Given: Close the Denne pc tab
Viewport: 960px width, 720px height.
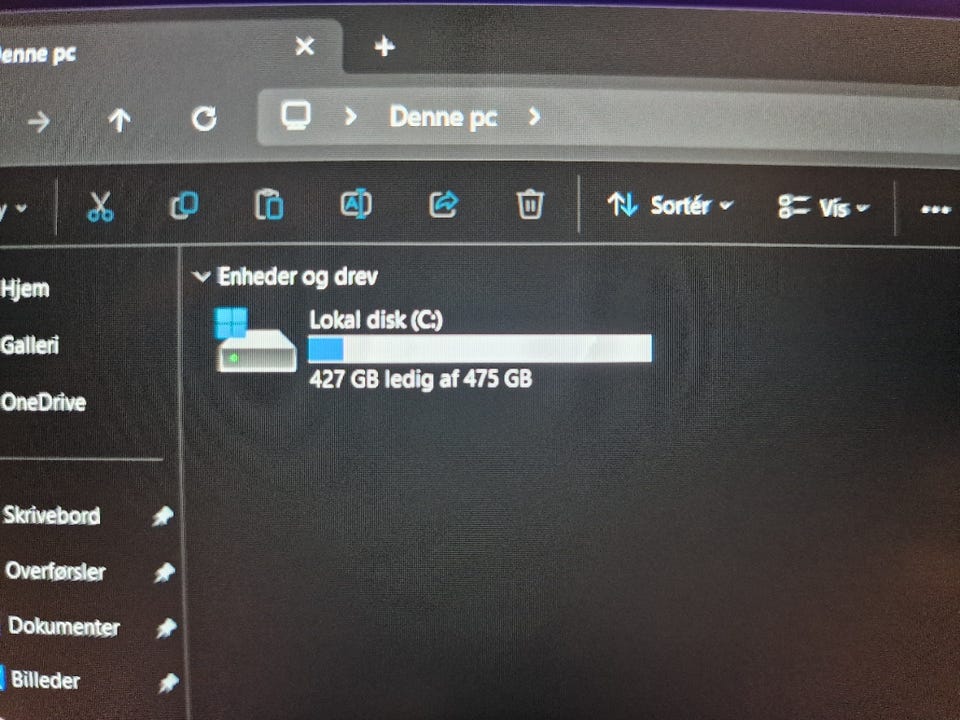Looking at the screenshot, I should (304, 46).
